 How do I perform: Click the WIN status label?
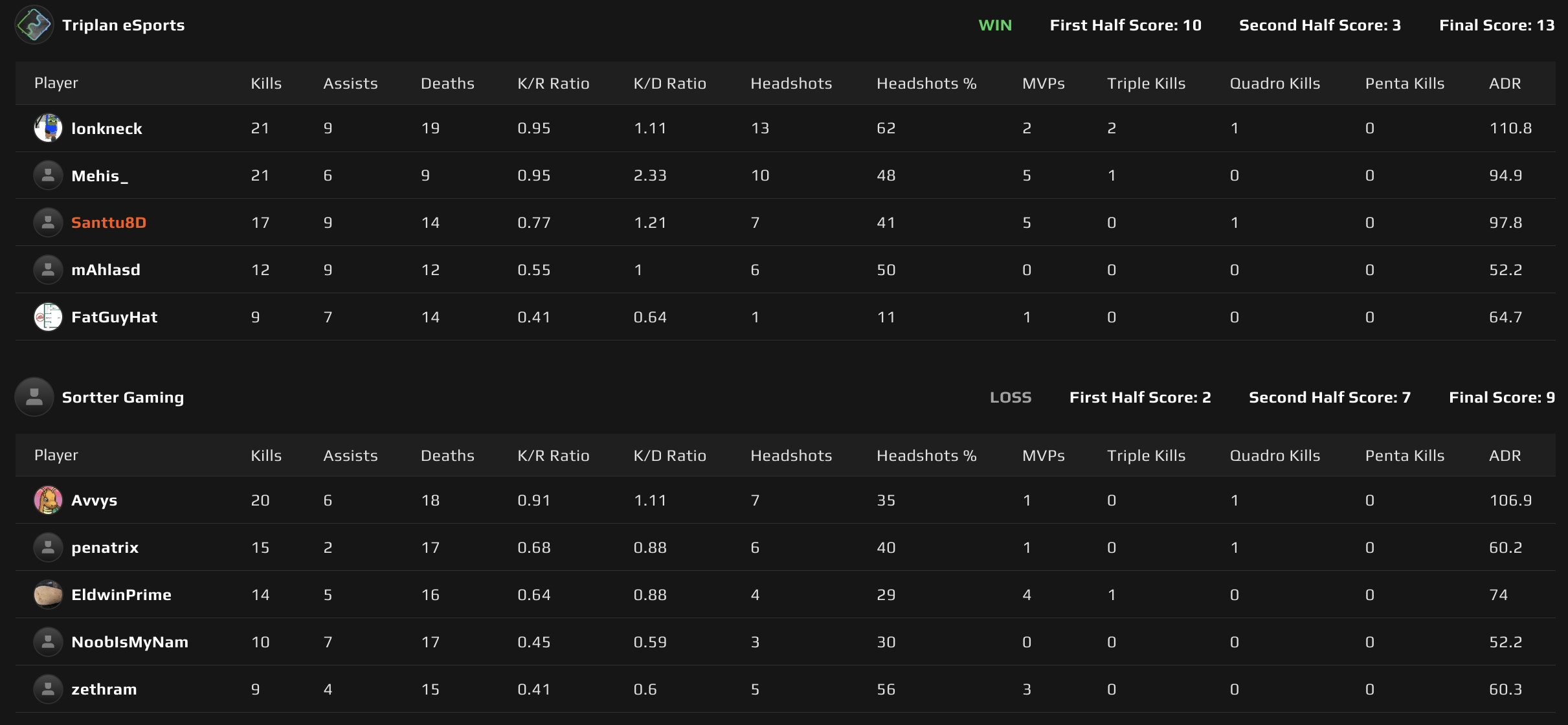click(x=995, y=25)
